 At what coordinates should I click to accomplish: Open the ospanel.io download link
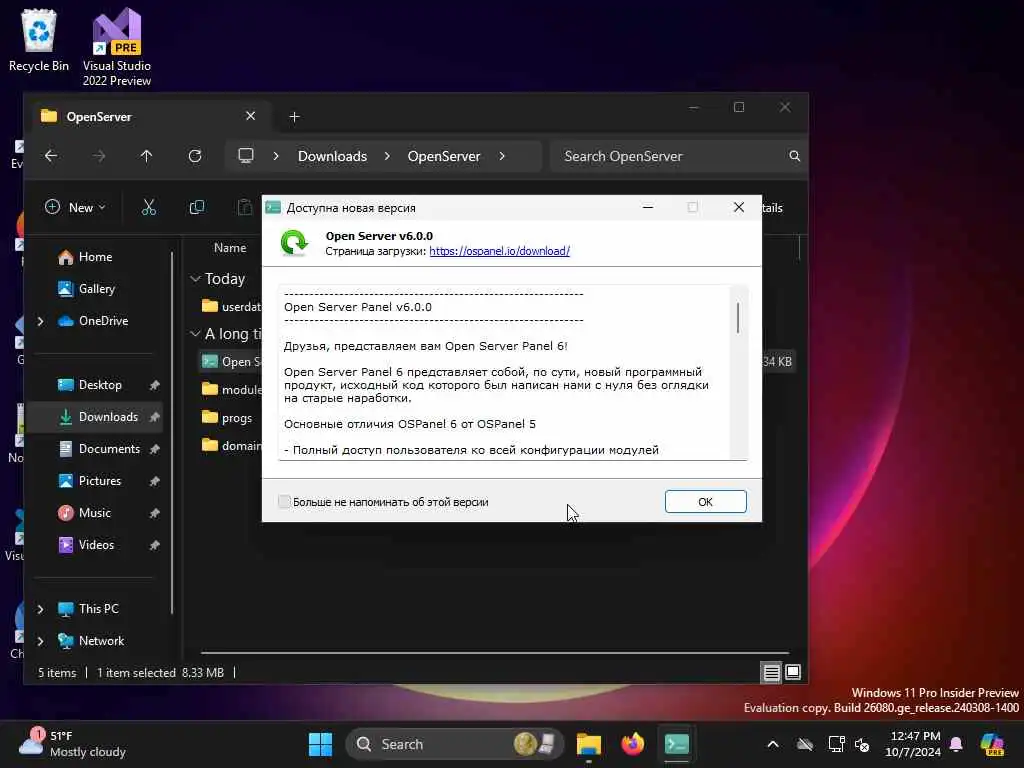tap(500, 251)
